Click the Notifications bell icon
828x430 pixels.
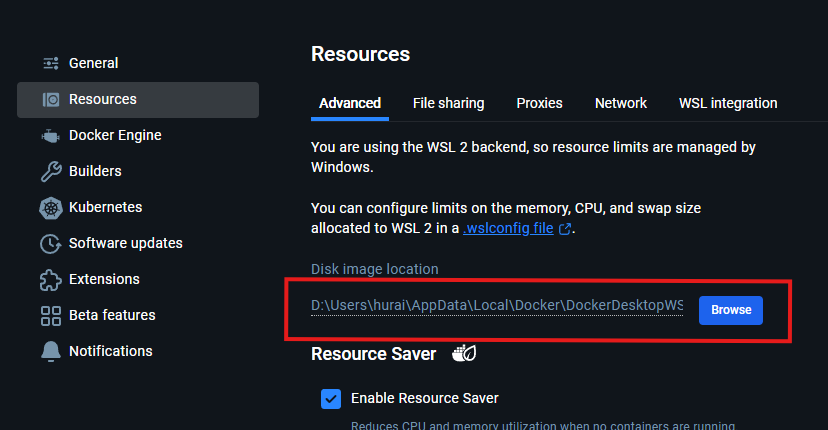click(x=51, y=351)
